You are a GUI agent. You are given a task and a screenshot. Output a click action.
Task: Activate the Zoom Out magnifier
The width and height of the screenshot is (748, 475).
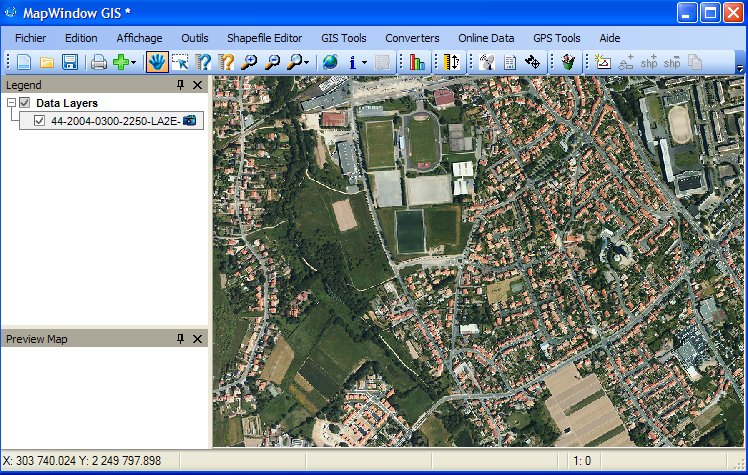273,62
